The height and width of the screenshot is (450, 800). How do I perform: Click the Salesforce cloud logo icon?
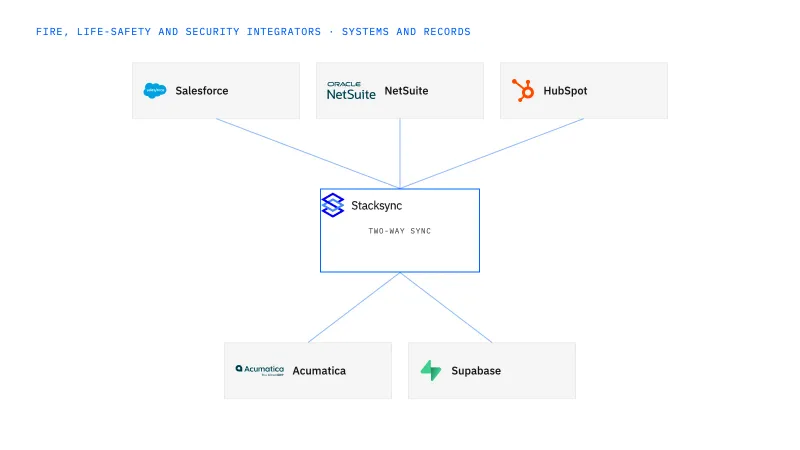[x=155, y=91]
